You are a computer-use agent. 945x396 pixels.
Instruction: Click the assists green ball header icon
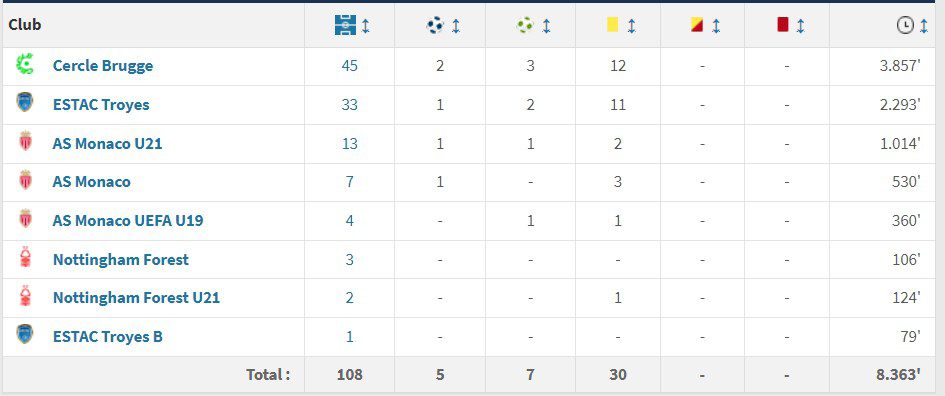point(525,25)
